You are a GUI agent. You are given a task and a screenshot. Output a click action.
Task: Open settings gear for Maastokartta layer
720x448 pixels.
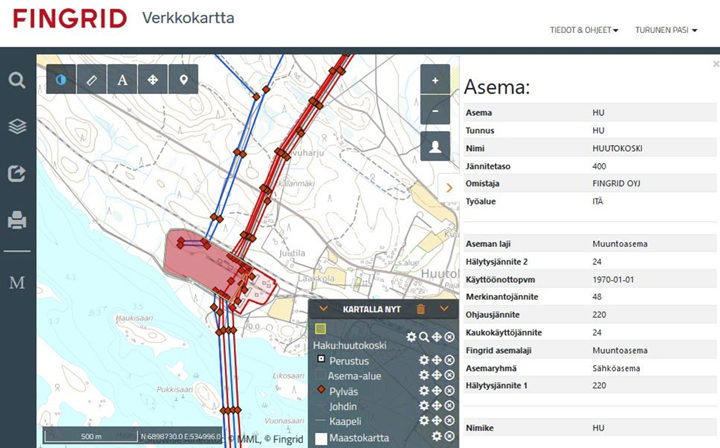click(x=437, y=436)
